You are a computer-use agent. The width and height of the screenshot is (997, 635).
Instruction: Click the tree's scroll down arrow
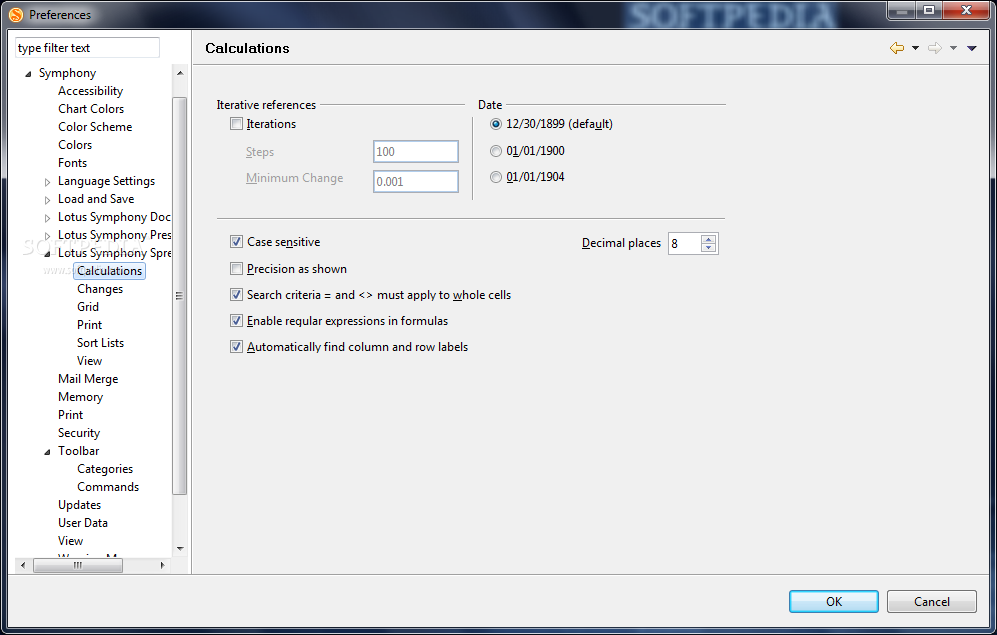coord(180,549)
